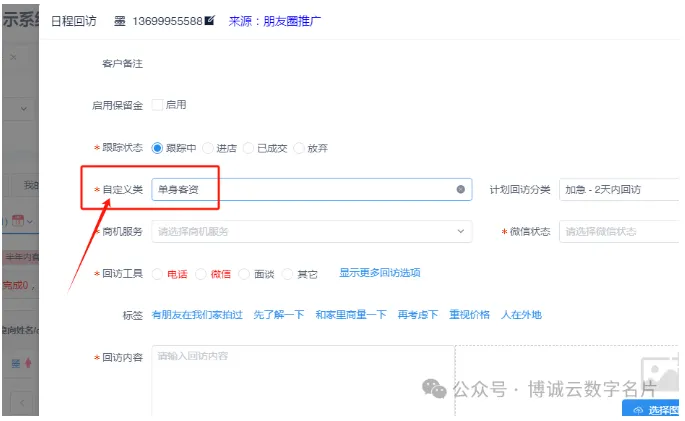685x421 pixels.
Task: Open the 计划回访分类 dropdown
Action: click(618, 189)
